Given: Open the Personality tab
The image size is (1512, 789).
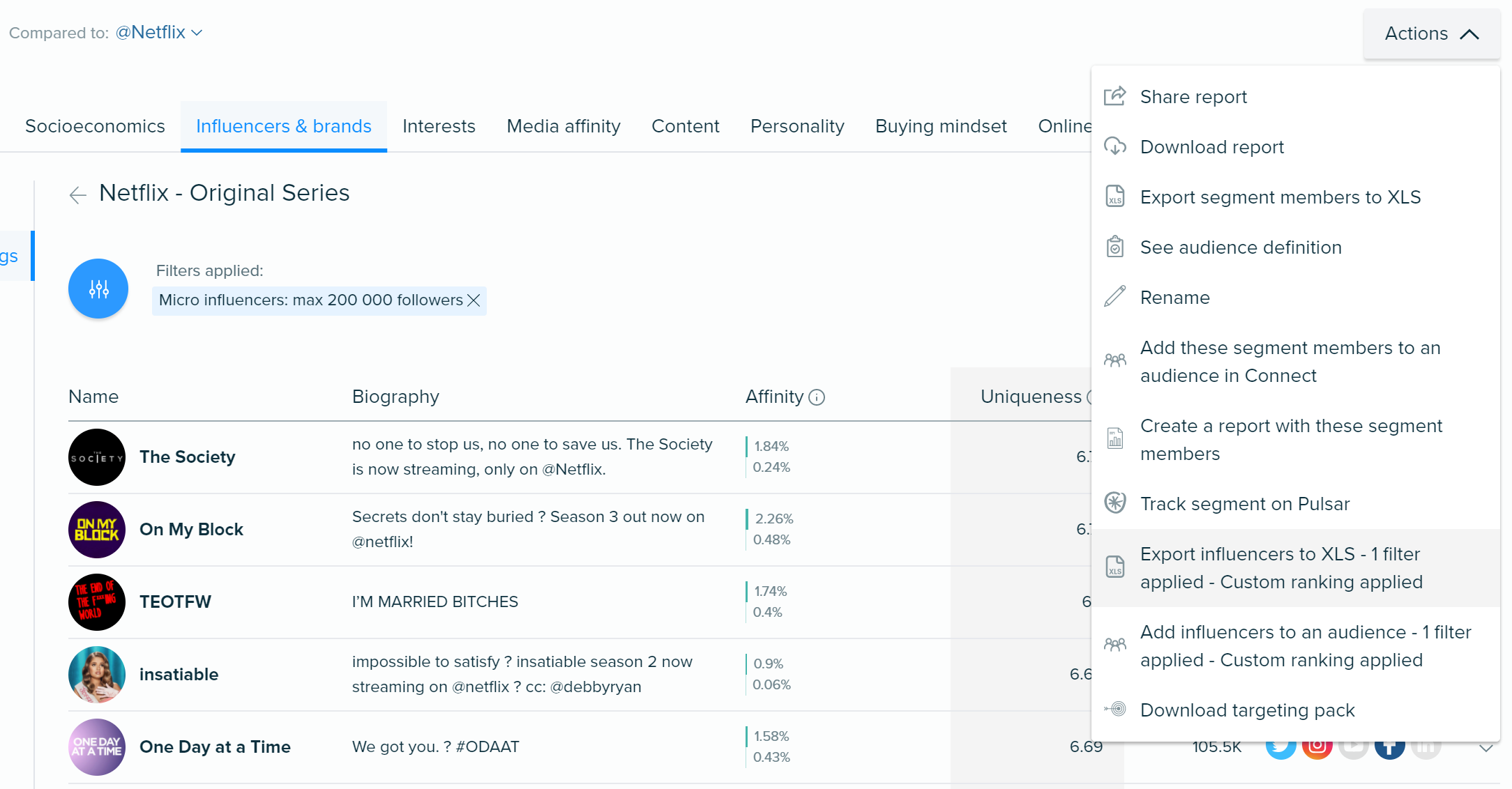Looking at the screenshot, I should [x=797, y=126].
